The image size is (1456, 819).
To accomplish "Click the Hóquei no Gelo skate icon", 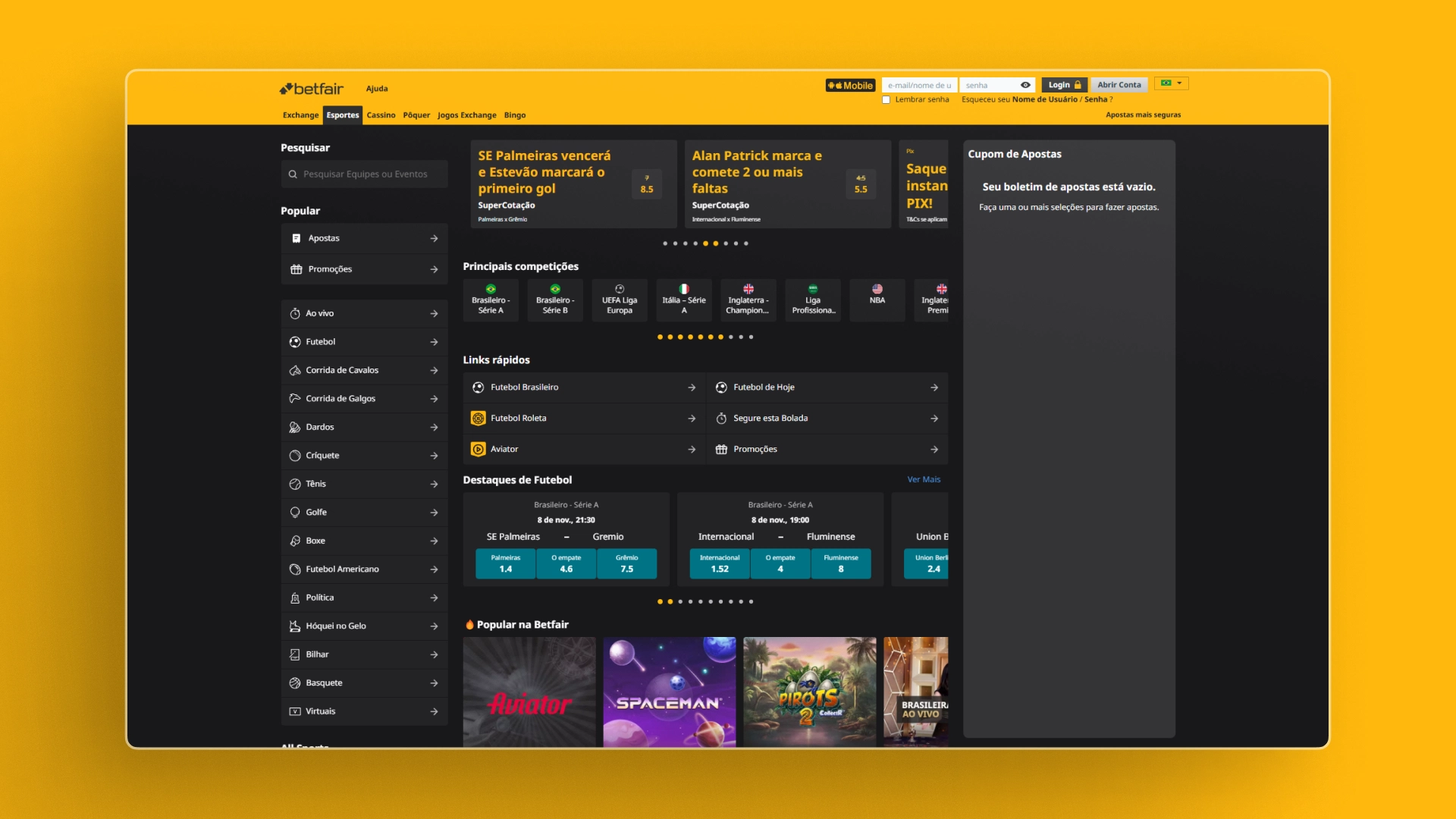I will 295,626.
